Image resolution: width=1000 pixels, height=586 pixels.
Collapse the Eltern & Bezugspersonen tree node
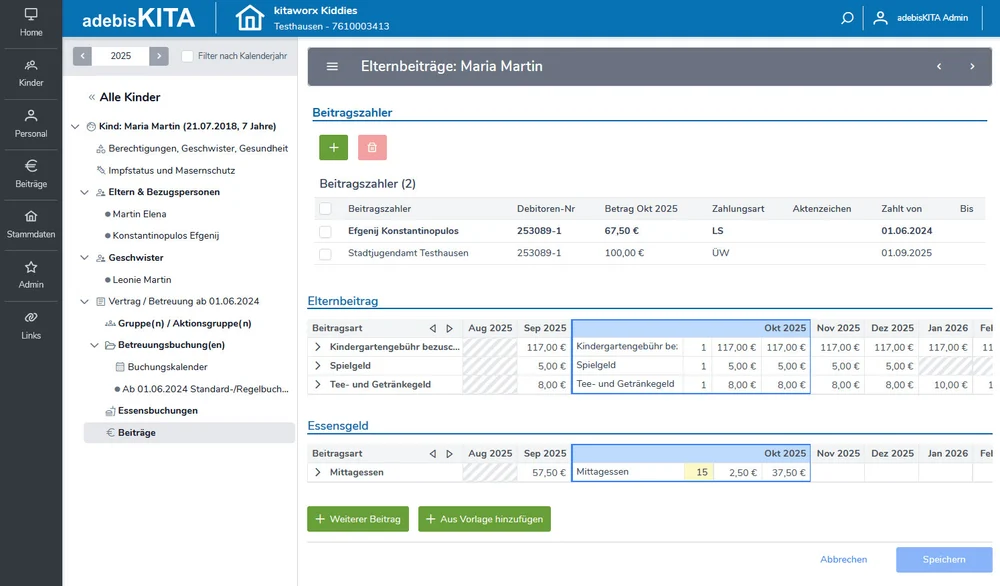click(x=85, y=192)
